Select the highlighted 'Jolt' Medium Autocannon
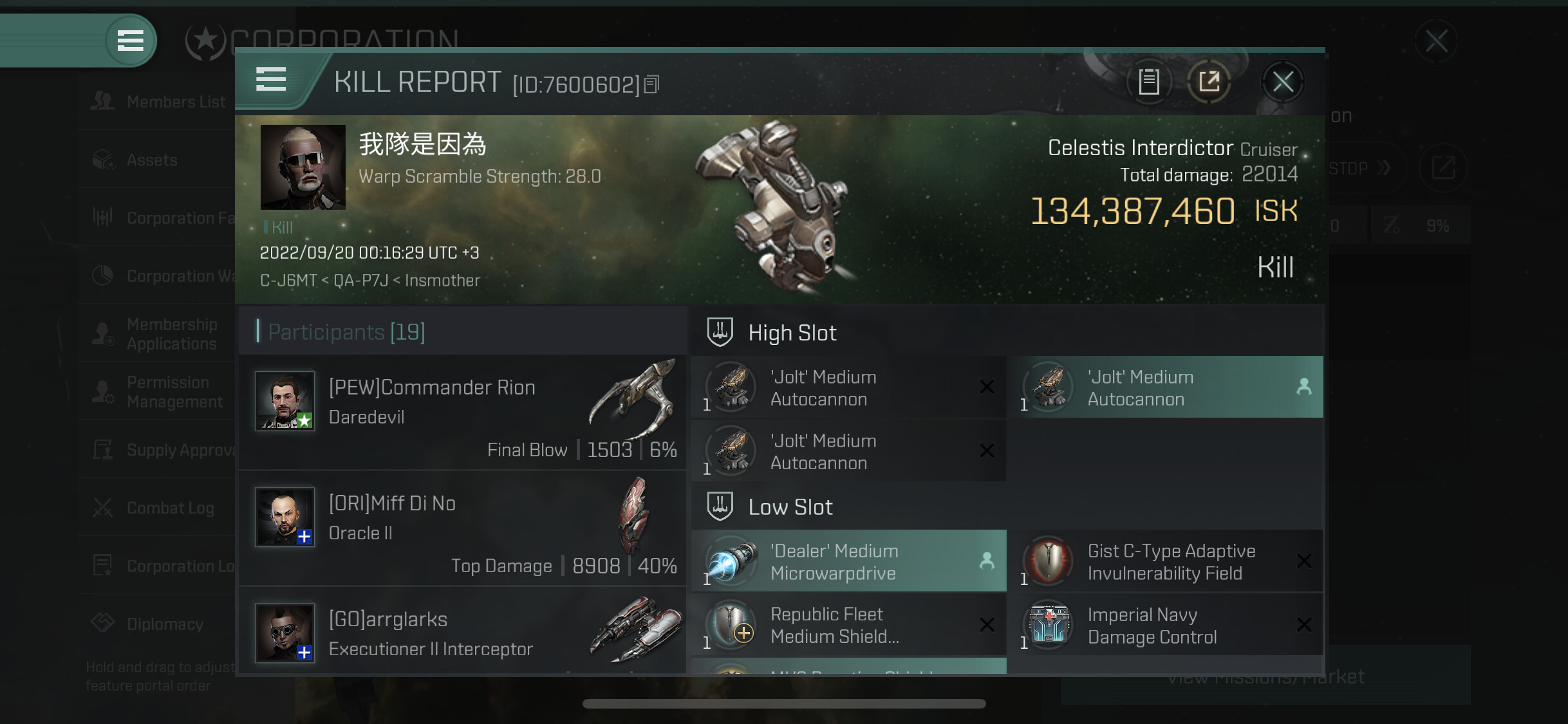The width and height of the screenshot is (1568, 724). 1168,387
